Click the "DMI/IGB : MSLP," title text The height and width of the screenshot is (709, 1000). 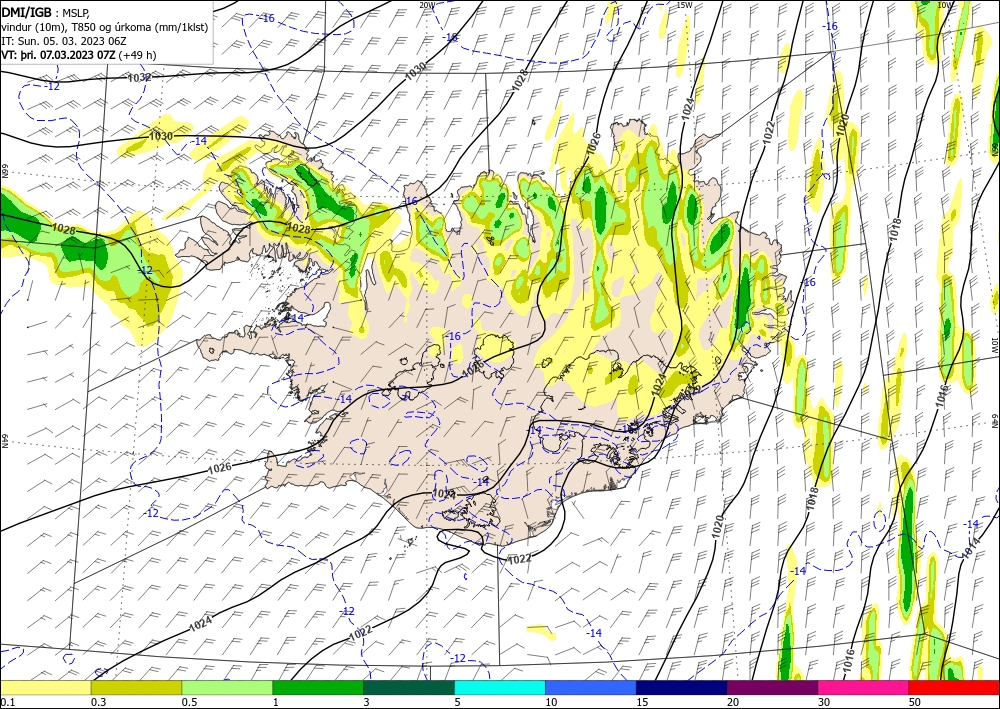coord(45,11)
